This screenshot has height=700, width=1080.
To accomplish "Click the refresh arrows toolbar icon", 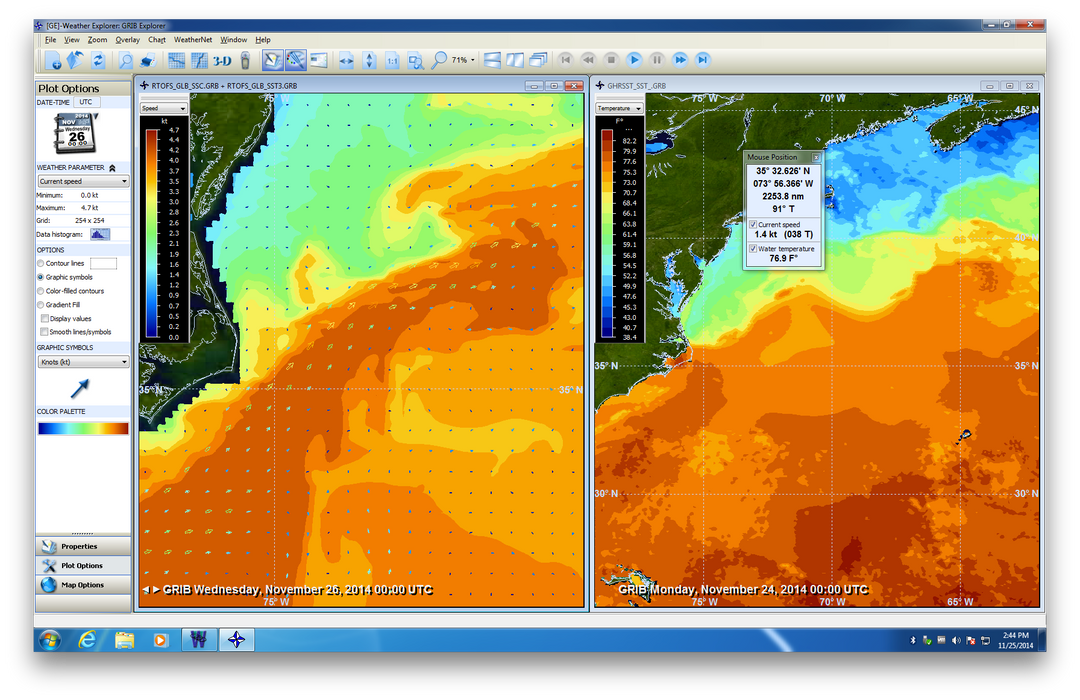I will coord(98,60).
